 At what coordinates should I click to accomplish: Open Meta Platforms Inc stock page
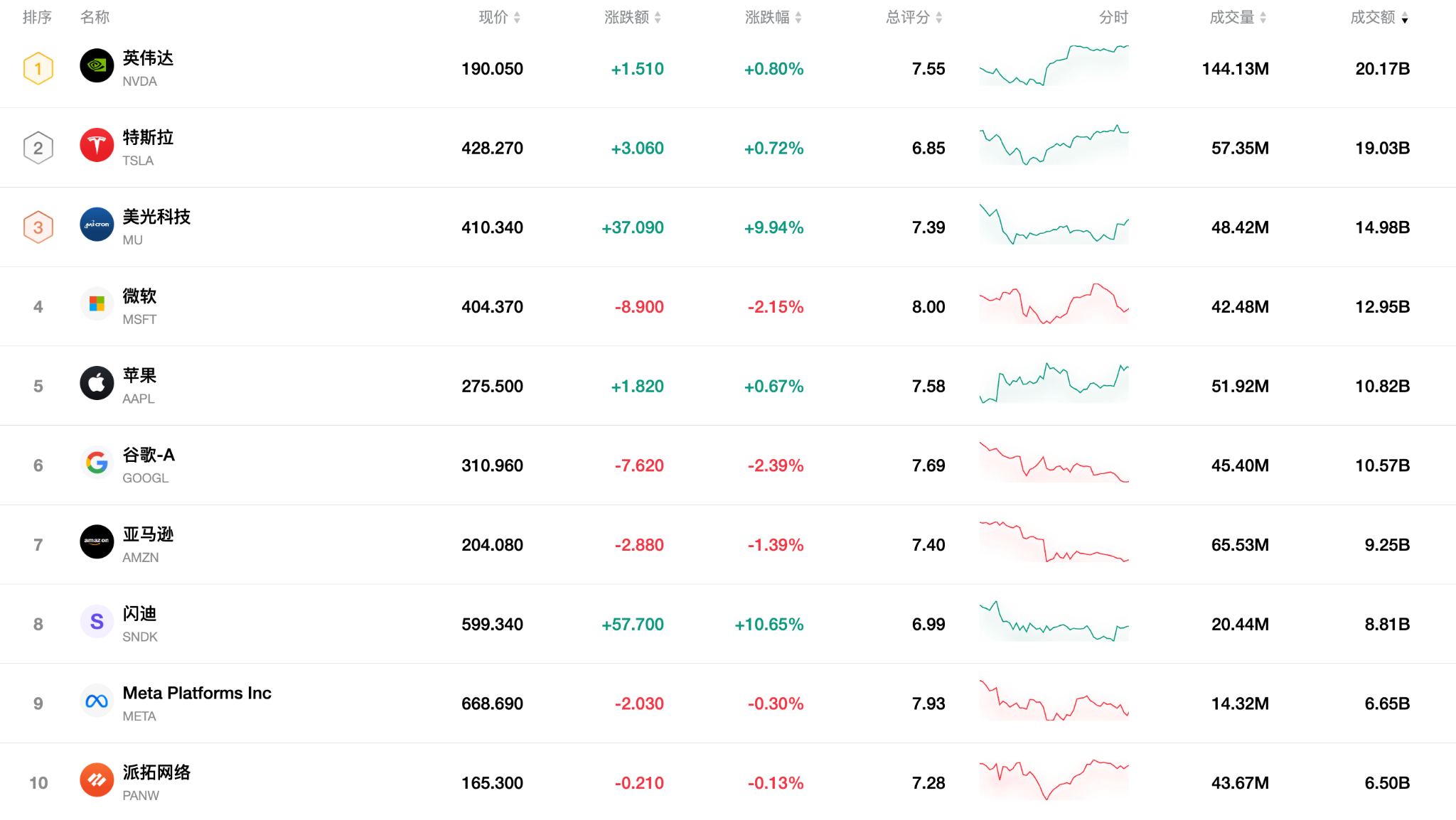tap(197, 693)
